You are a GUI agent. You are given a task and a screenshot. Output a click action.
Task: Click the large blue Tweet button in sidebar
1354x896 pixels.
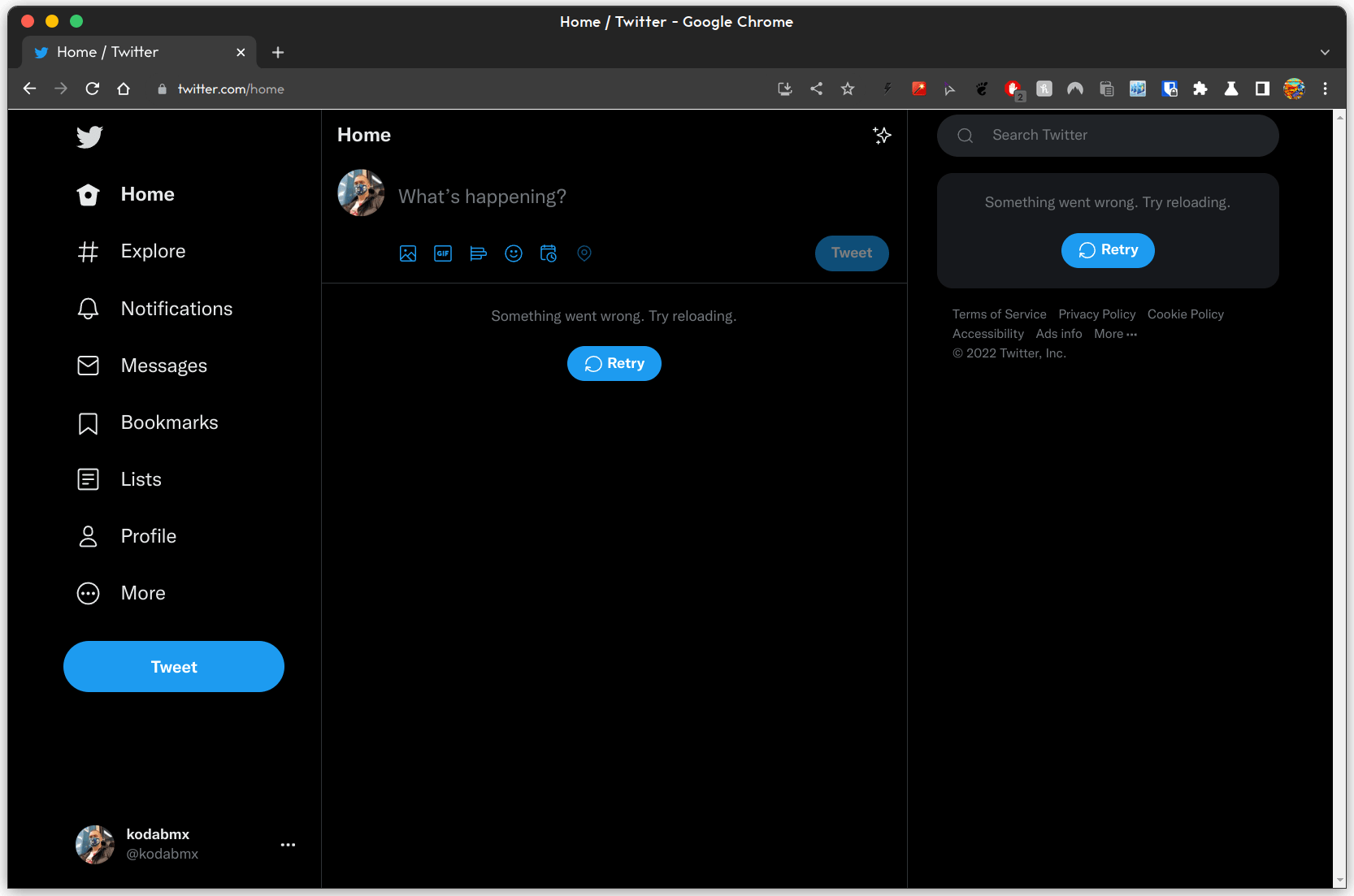click(174, 667)
